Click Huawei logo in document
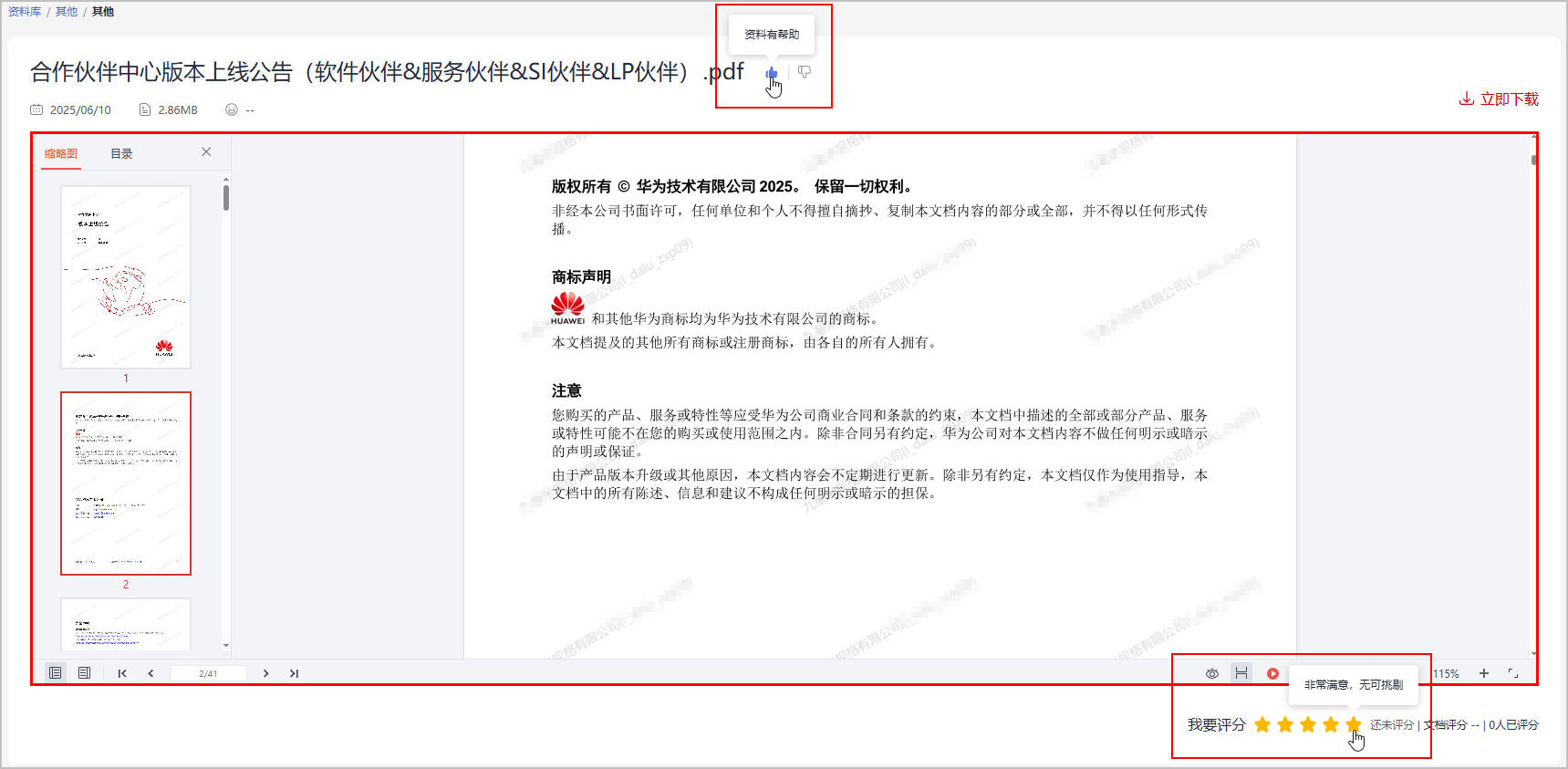This screenshot has height=769, width=1568. [567, 308]
